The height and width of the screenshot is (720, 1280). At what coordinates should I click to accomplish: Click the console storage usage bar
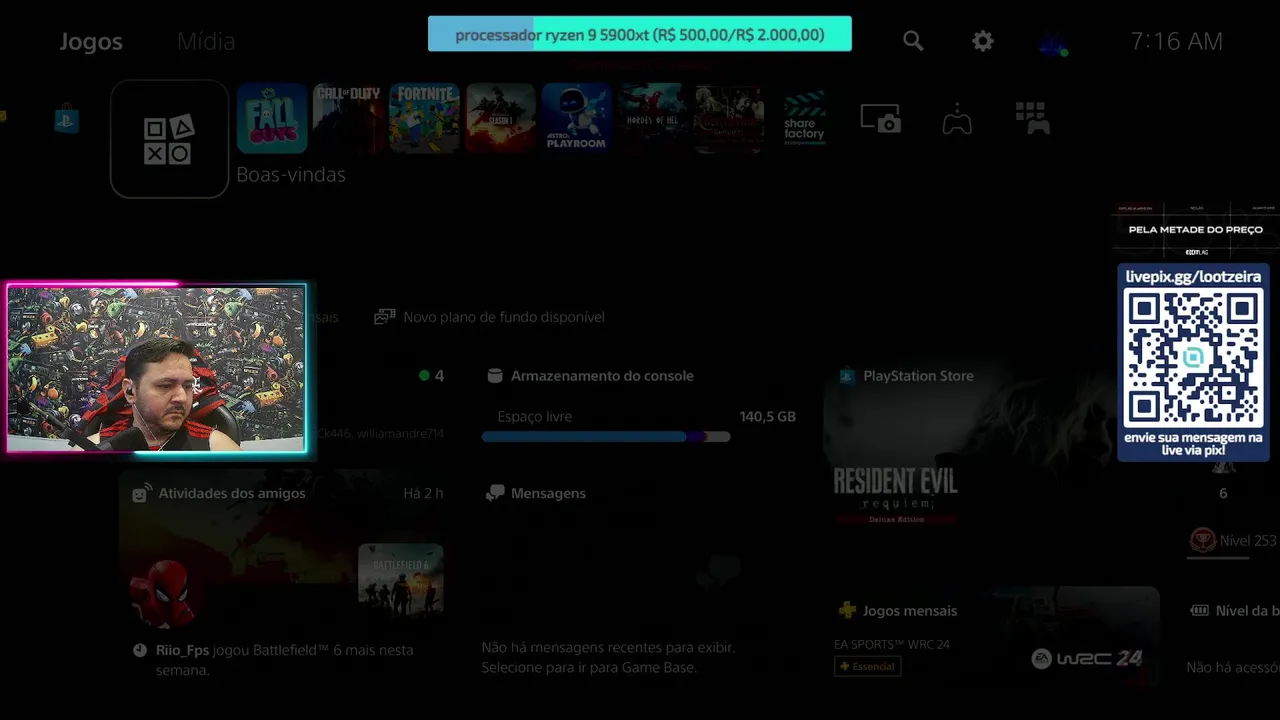606,437
